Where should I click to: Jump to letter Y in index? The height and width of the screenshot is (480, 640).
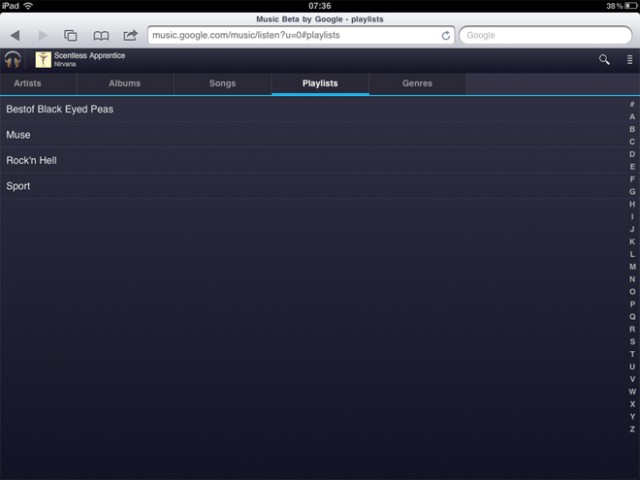pyautogui.click(x=632, y=416)
